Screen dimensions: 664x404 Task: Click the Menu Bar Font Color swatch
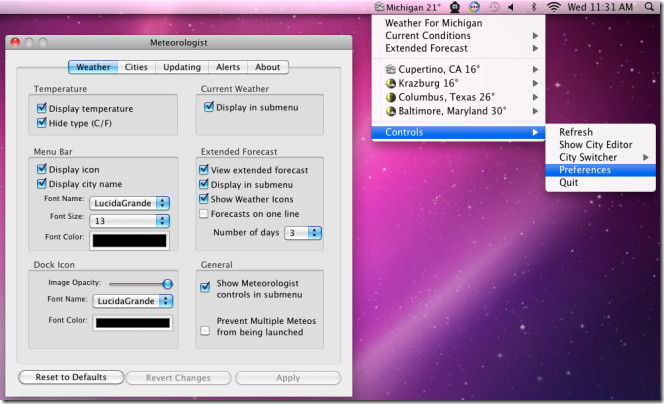coord(130,240)
